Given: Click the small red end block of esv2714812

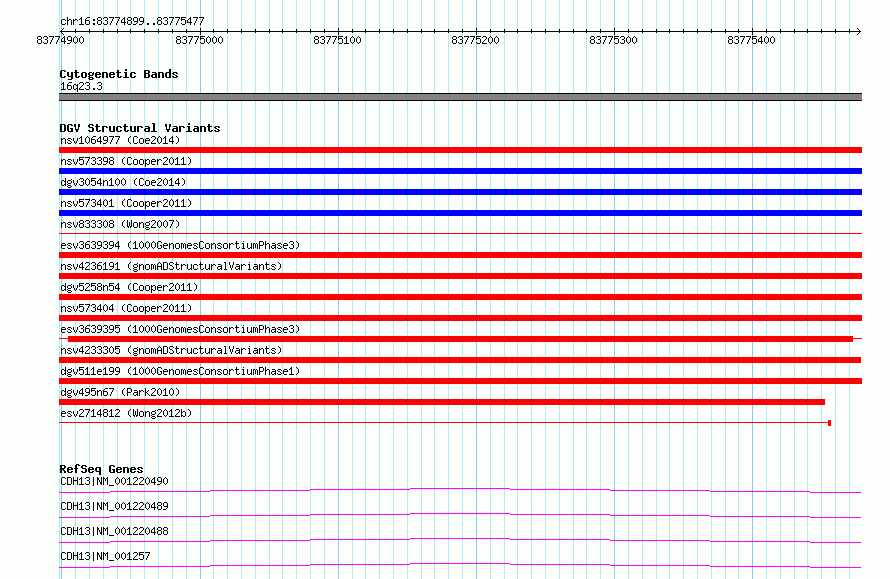Looking at the screenshot, I should 829,423.
